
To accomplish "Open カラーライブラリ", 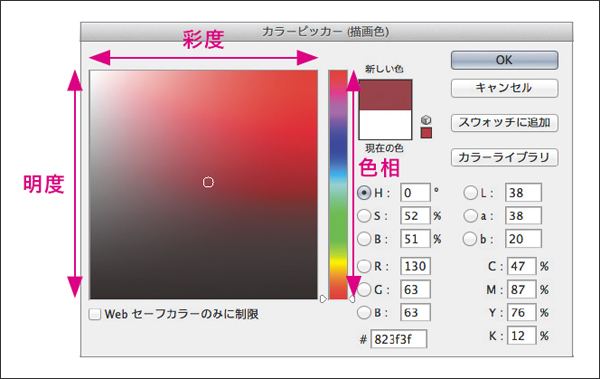I will pyautogui.click(x=504, y=157).
